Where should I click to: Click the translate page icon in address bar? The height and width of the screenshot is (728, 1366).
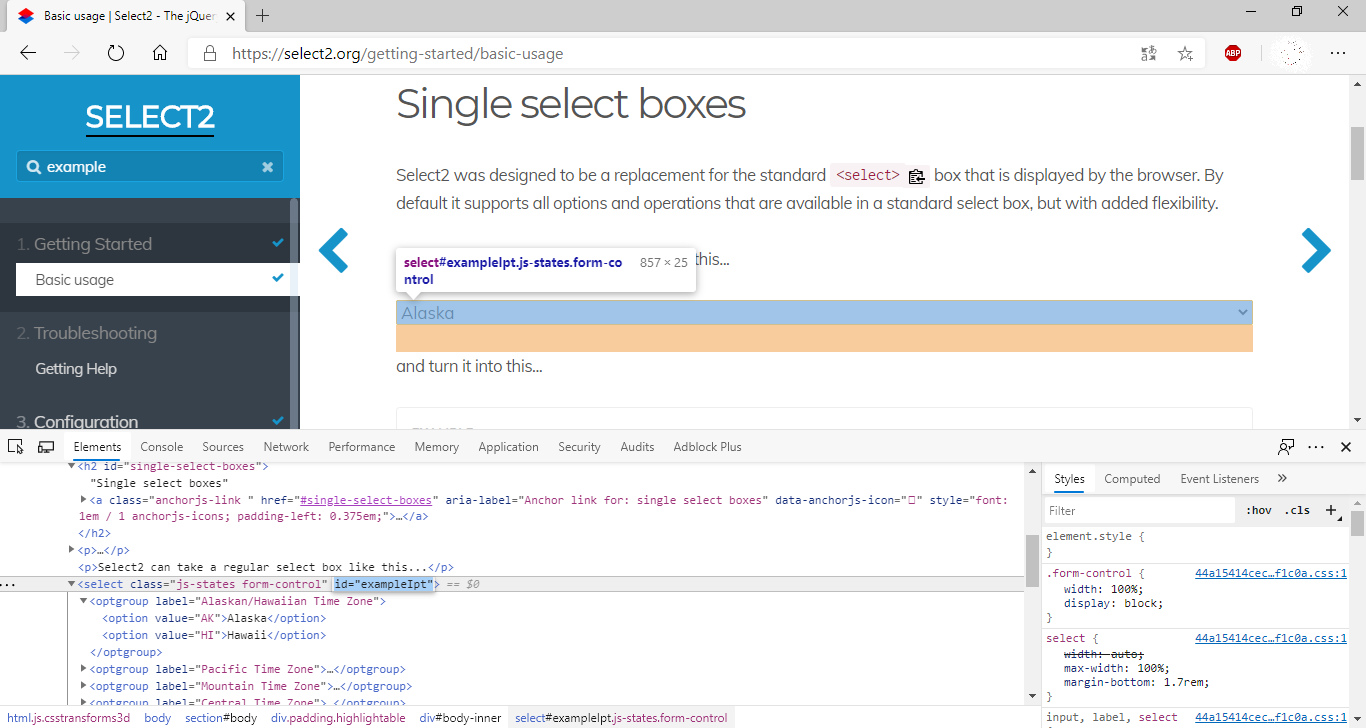coord(1149,54)
